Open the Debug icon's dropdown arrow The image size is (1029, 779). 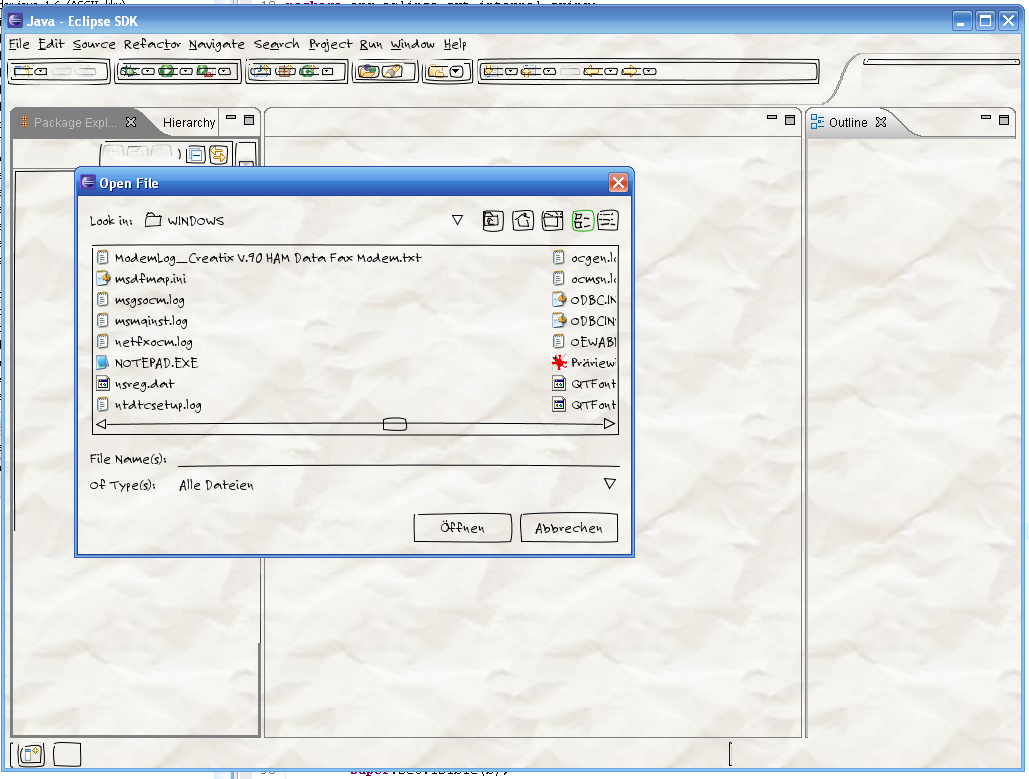[x=148, y=71]
